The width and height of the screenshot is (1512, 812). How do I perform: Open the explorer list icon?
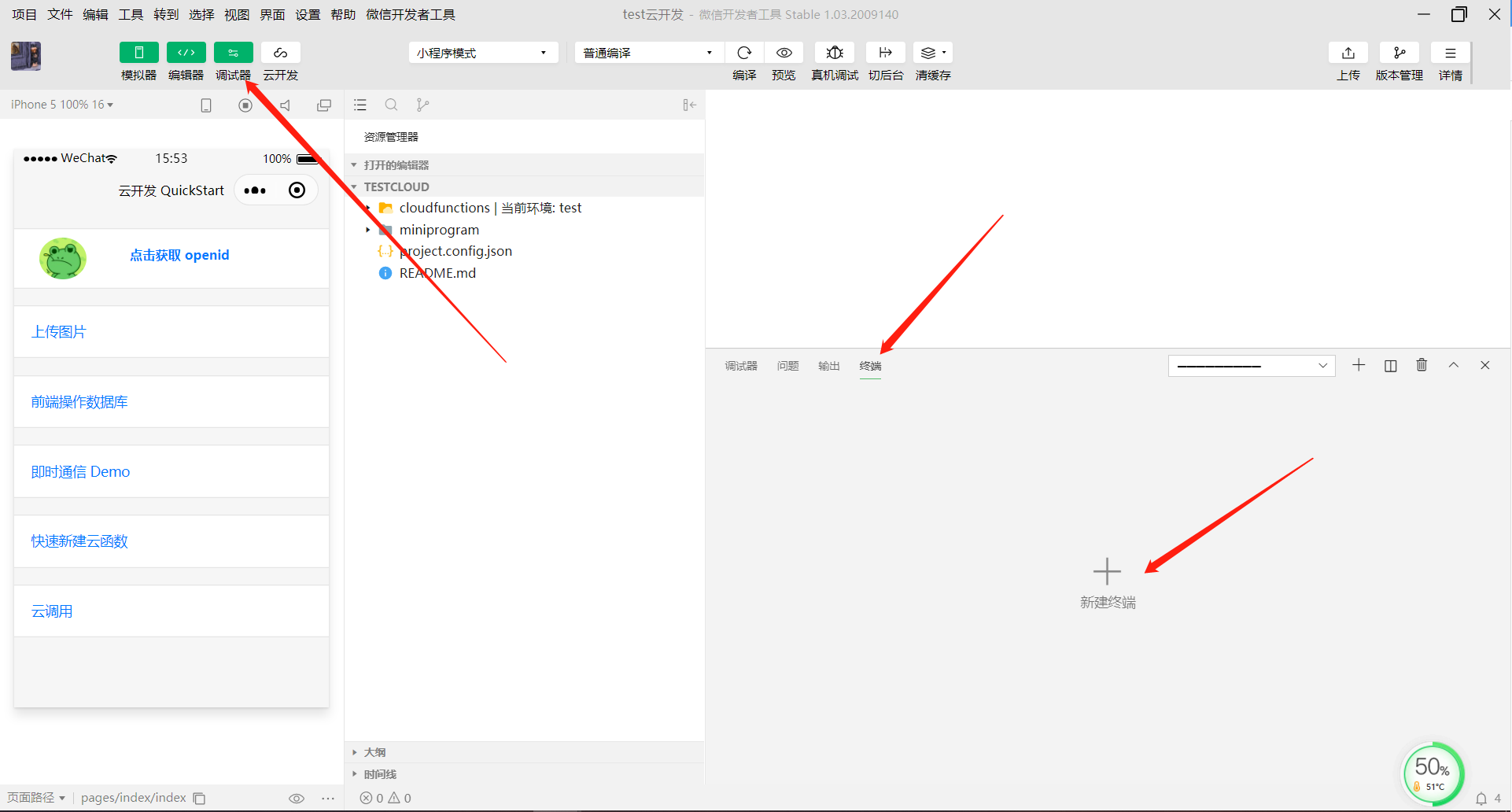coord(360,105)
